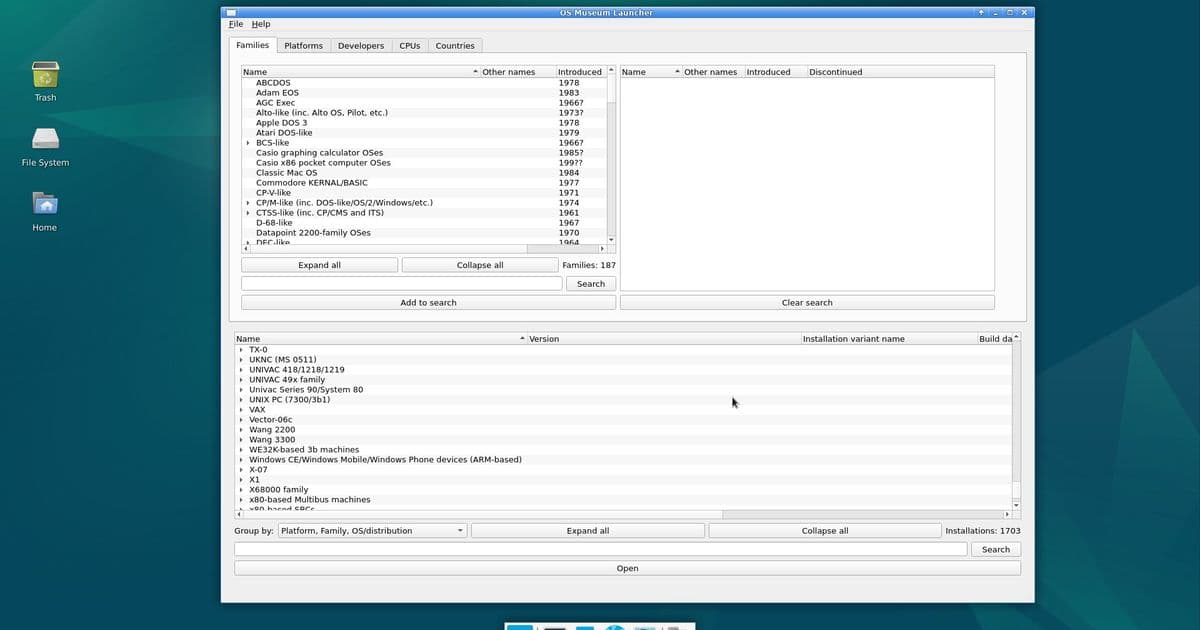
Task: Select the AGC Exec row
Action: click(424, 103)
